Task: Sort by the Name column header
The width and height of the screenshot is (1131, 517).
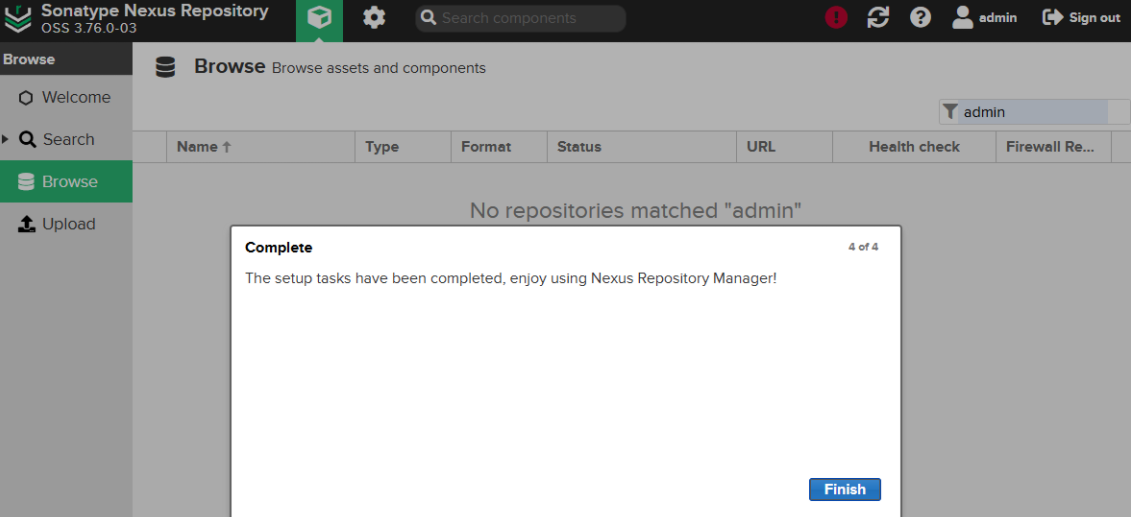Action: click(x=260, y=146)
